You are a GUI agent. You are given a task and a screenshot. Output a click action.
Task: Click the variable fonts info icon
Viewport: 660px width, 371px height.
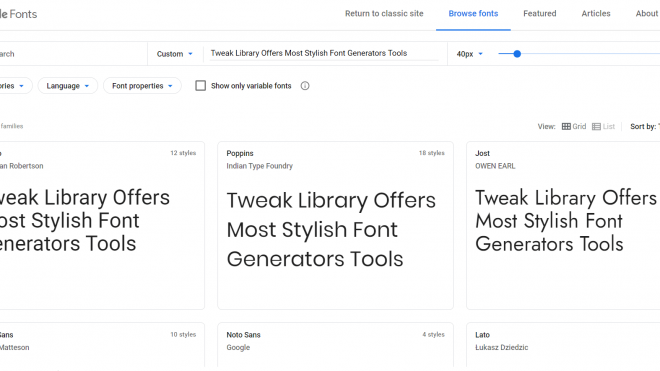(x=305, y=86)
